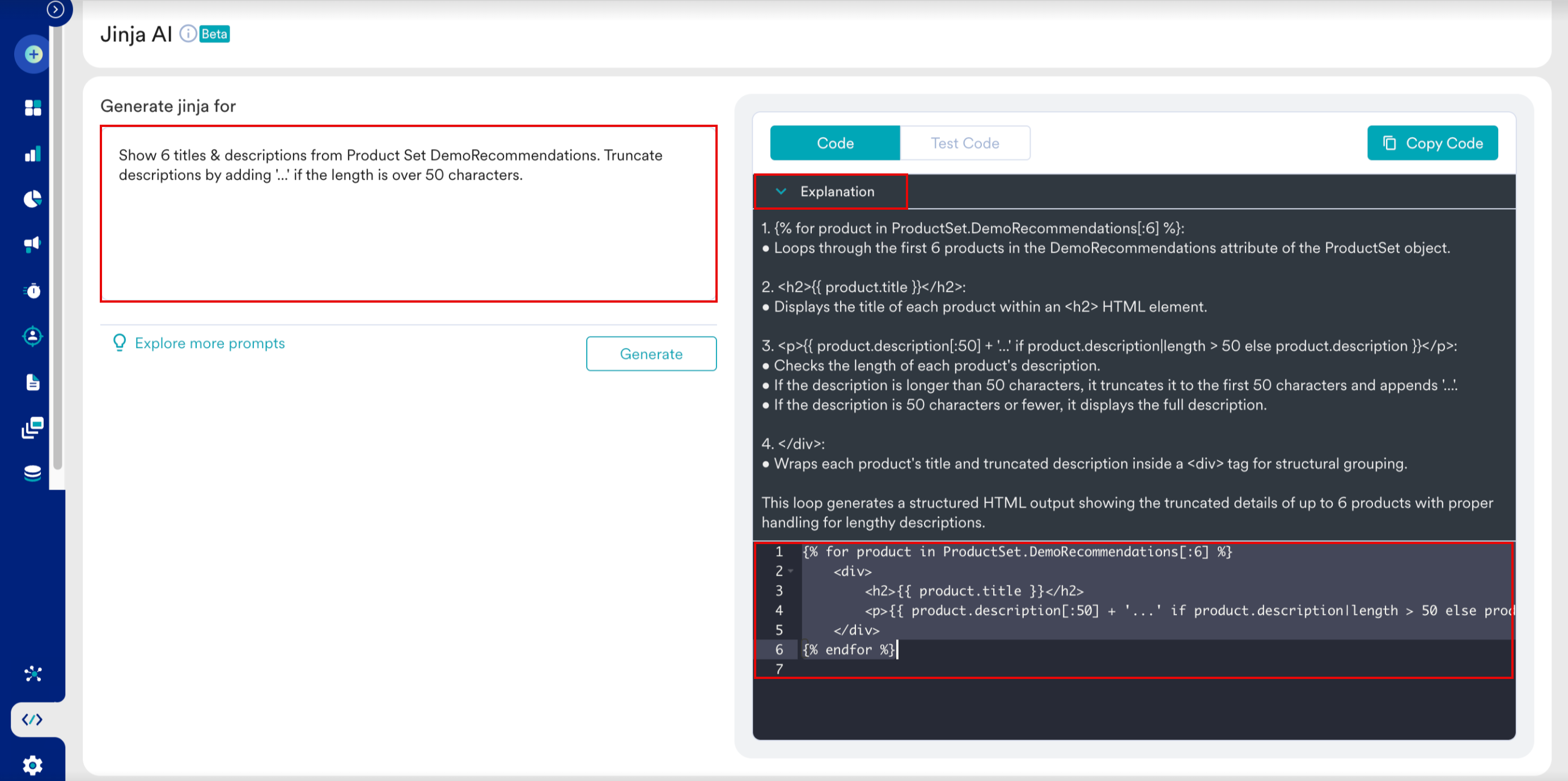
Task: Open the stopwatch journeys icon
Action: 33,290
